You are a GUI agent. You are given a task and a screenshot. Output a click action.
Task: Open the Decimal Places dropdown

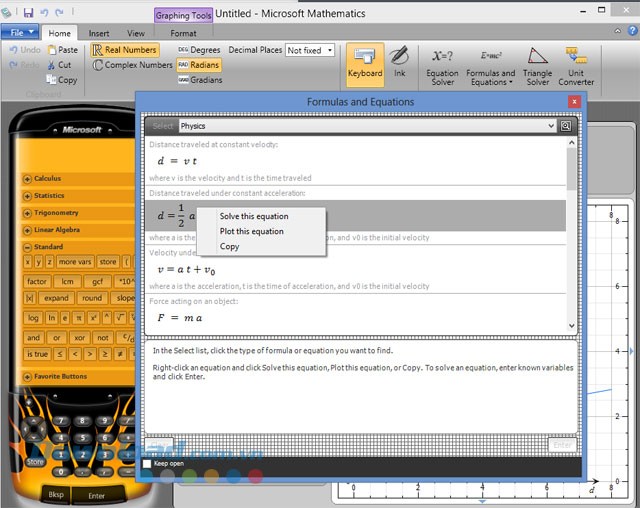click(310, 50)
